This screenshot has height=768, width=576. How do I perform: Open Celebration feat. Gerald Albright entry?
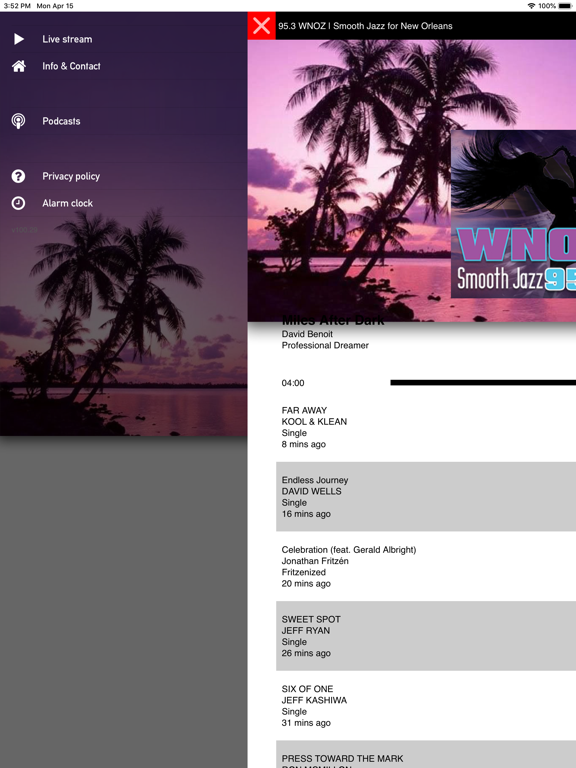pyautogui.click(x=426, y=566)
